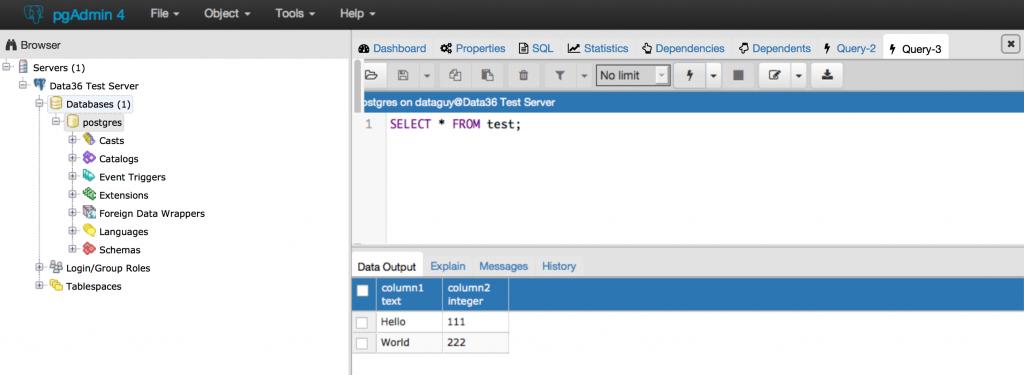This screenshot has height=375, width=1024.
Task: Expand the Tablespaces node
Action: 40,285
